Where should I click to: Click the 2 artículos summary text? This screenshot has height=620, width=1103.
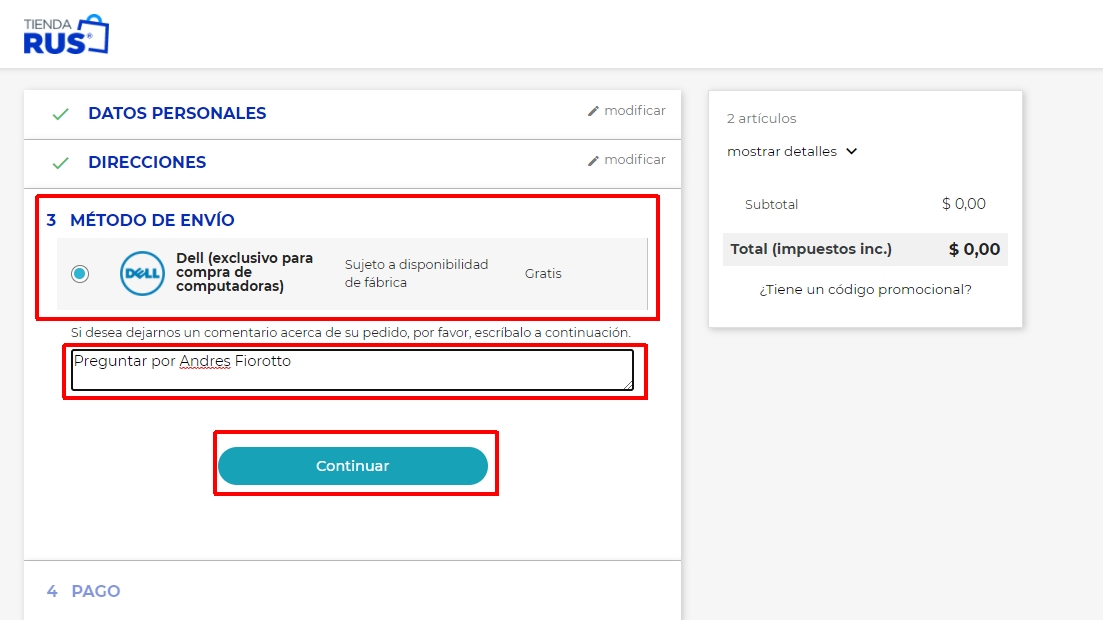[761, 119]
